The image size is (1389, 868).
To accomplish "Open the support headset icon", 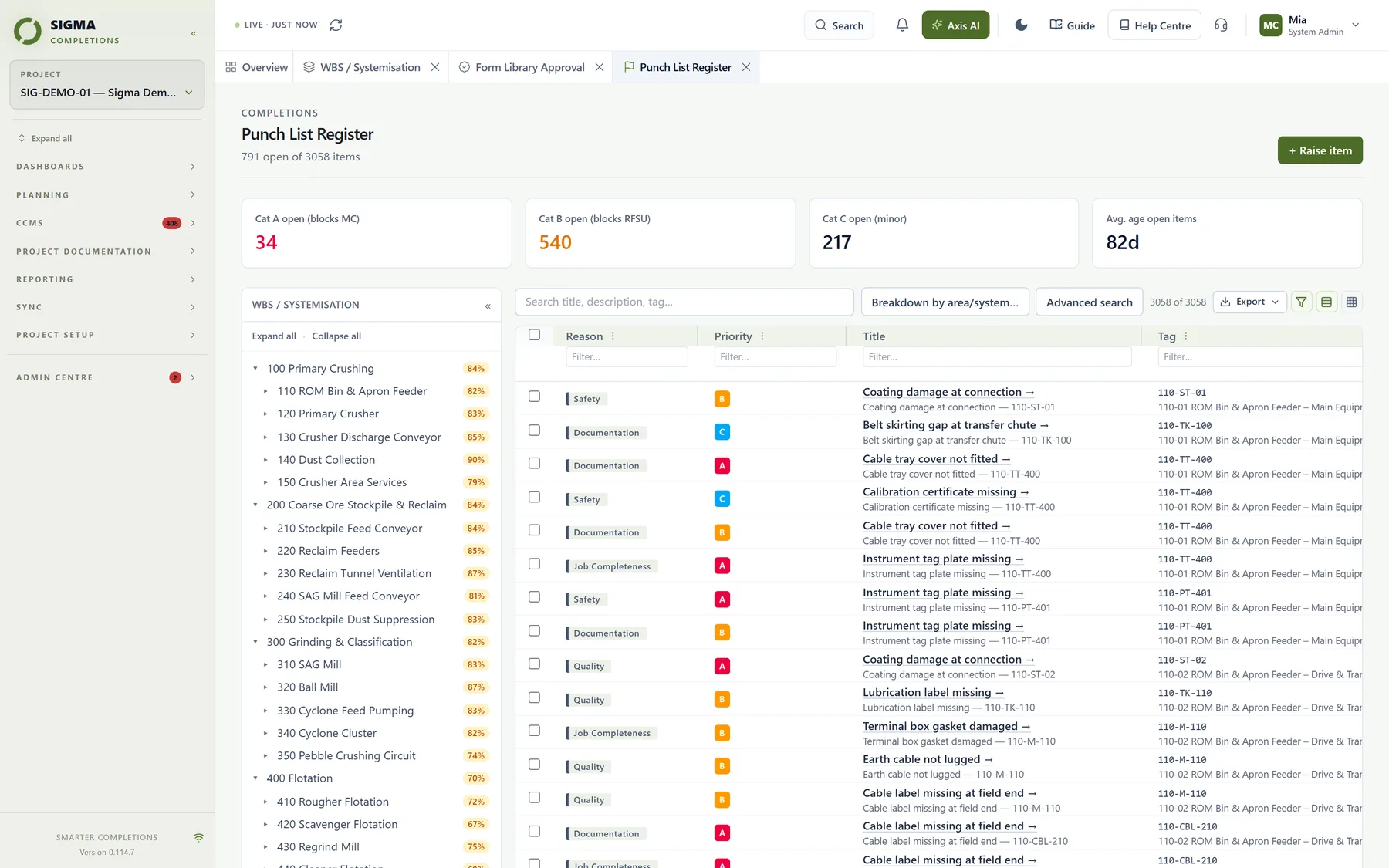I will click(1221, 25).
